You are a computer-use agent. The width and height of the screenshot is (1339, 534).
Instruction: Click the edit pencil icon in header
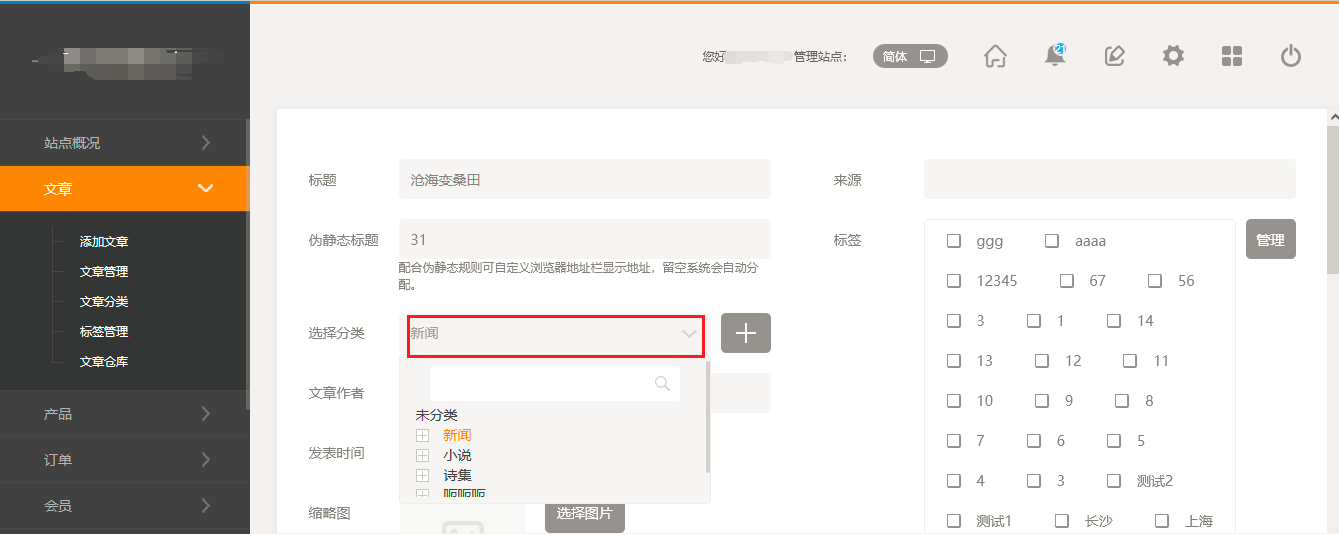pos(1114,56)
